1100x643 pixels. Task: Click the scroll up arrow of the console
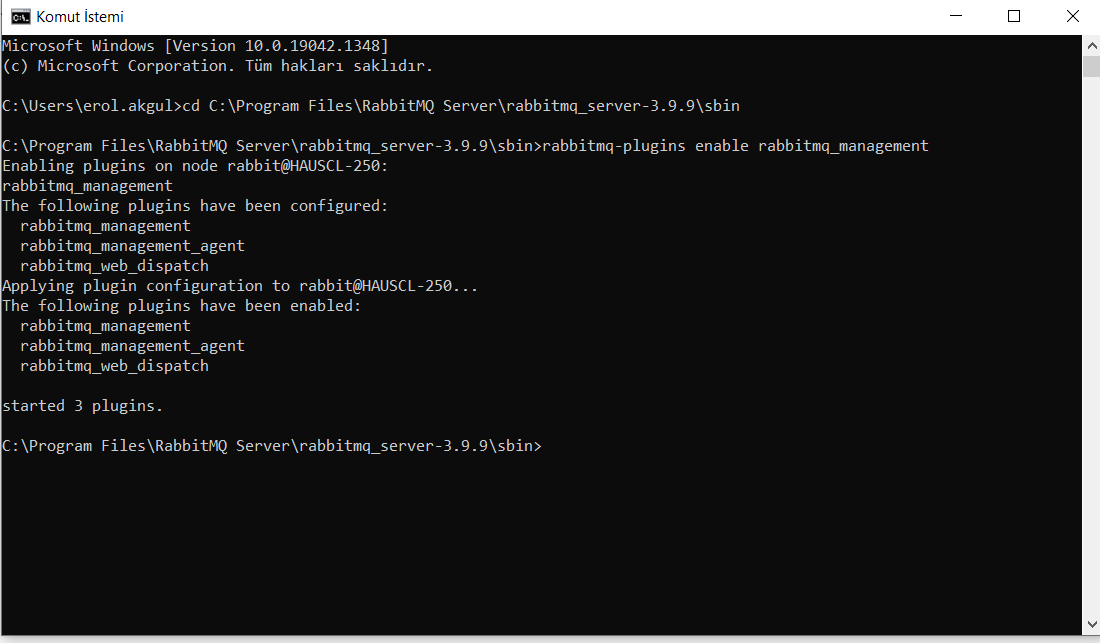pos(1091,44)
